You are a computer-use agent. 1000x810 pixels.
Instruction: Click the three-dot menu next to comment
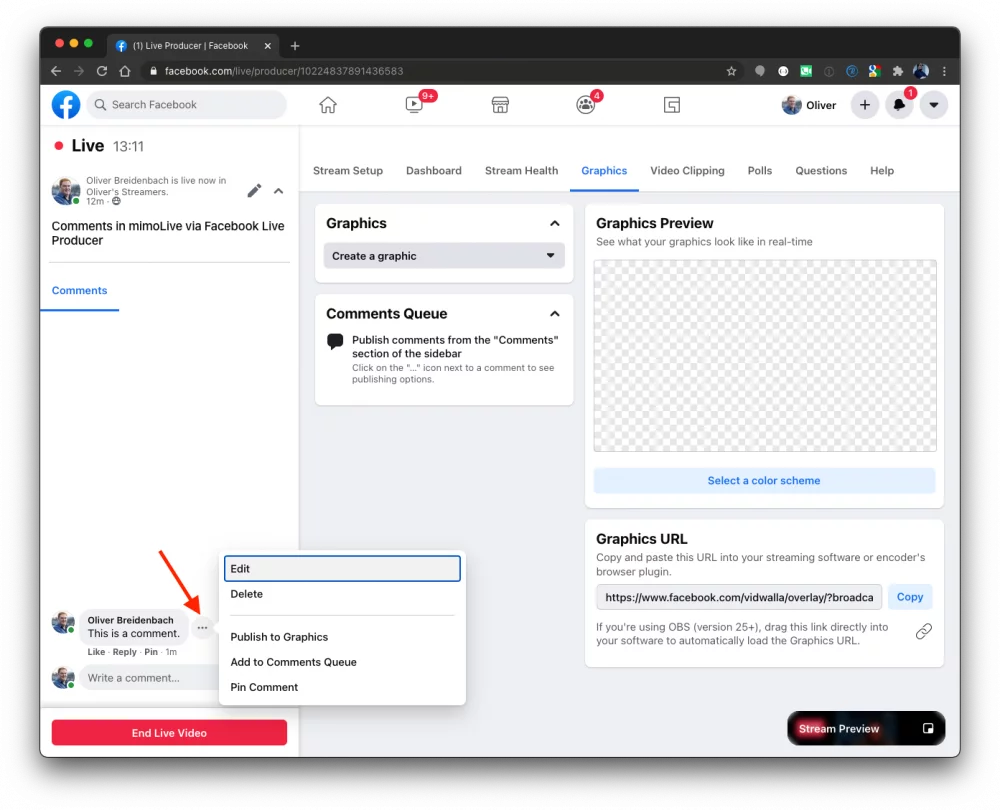[202, 628]
